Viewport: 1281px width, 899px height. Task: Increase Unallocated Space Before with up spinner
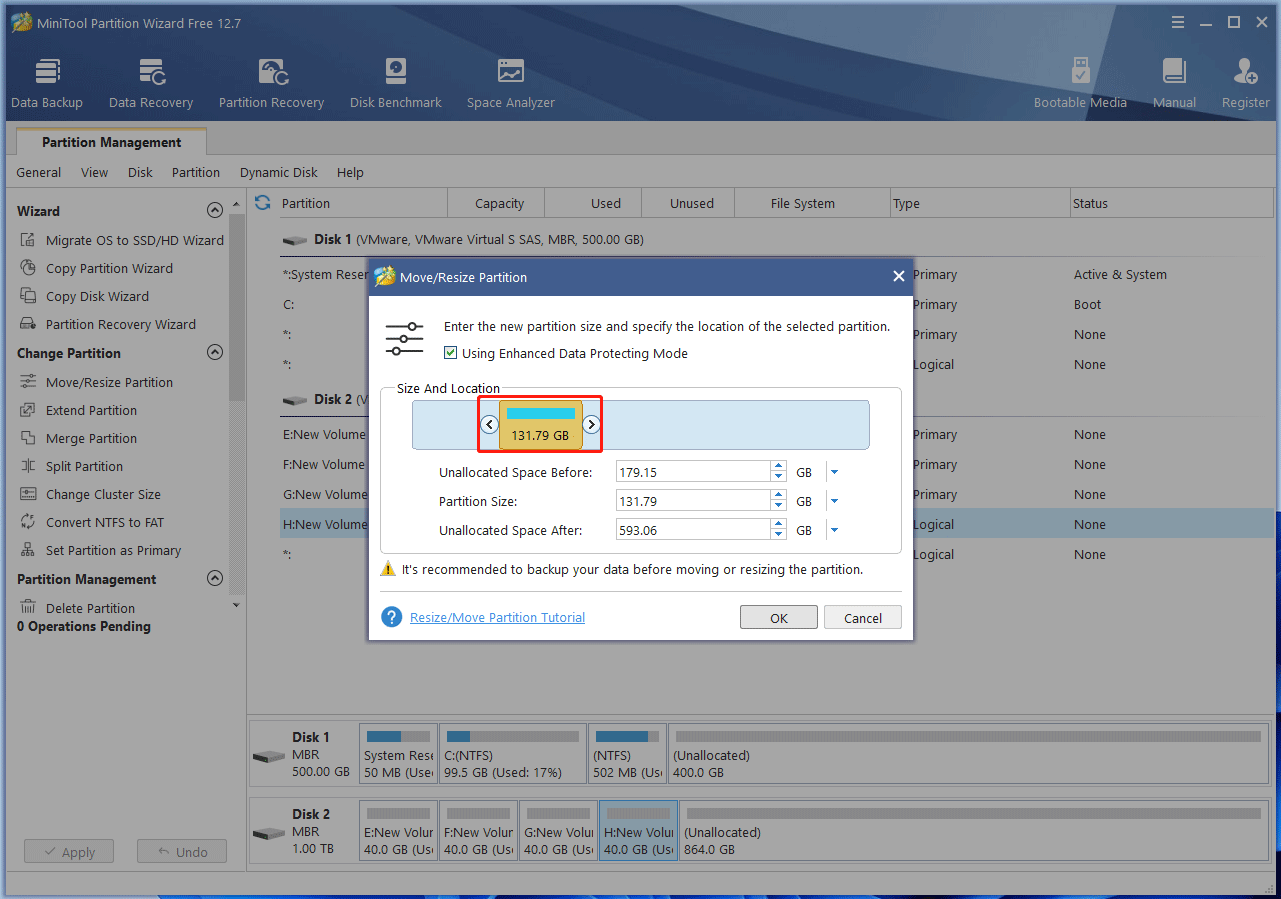778,467
